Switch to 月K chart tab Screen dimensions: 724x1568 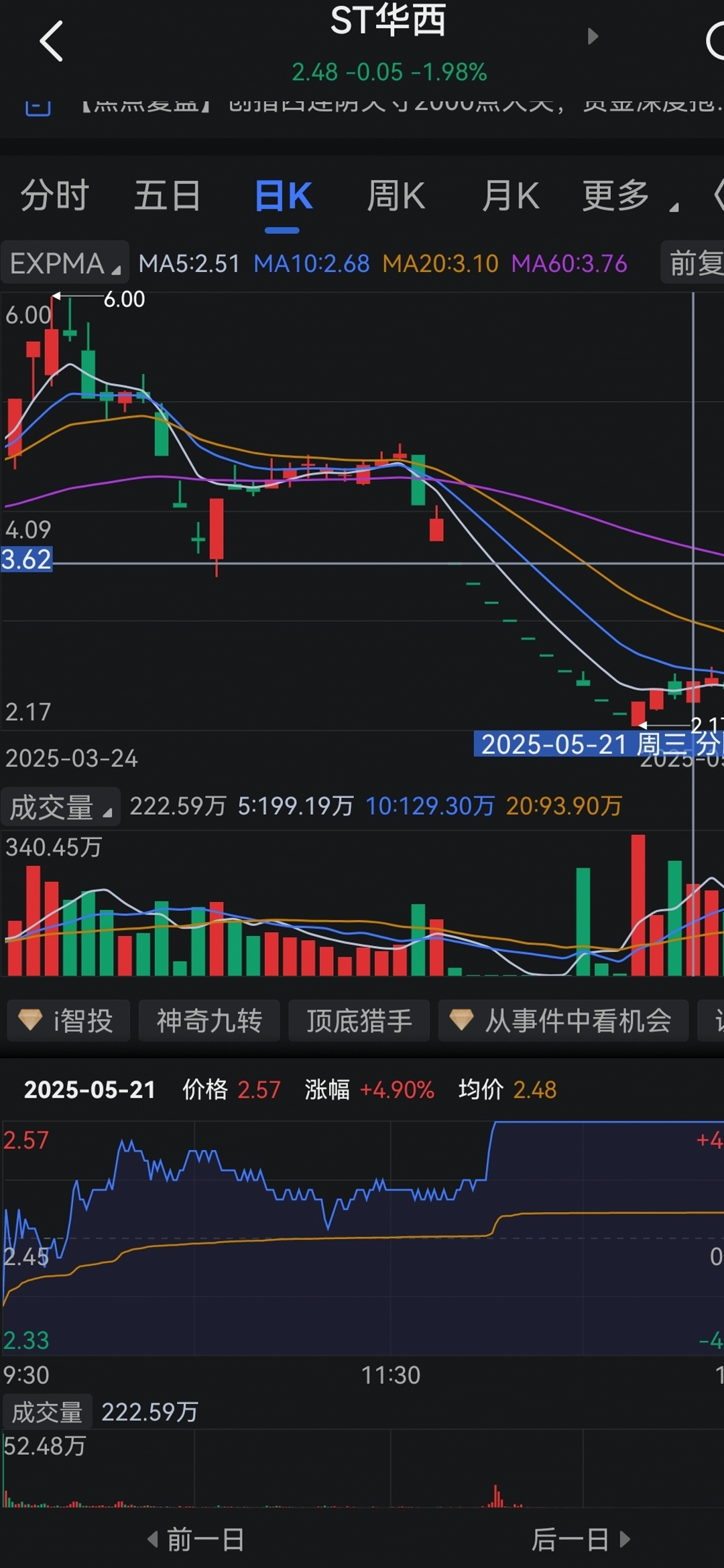coord(510,196)
